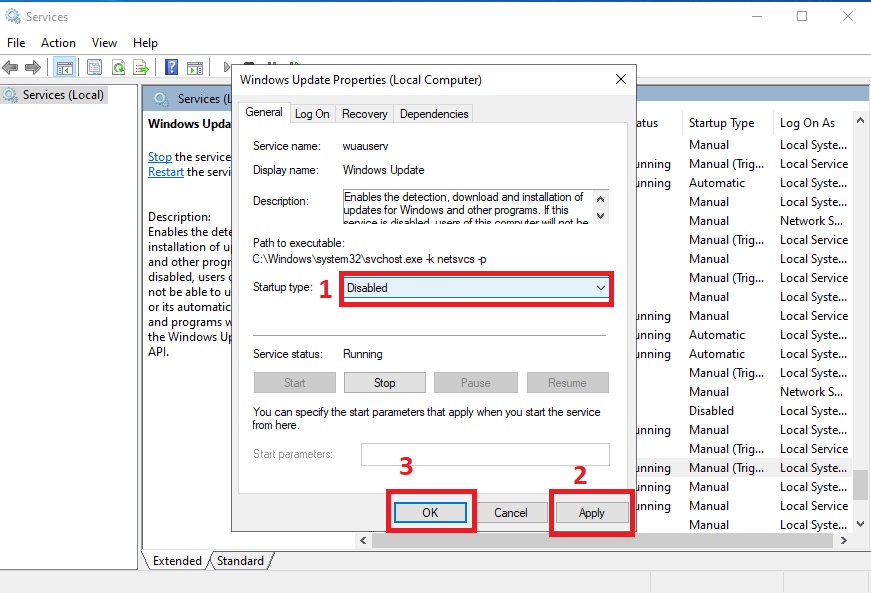Toggle the Show/Hide Console Tree toolbar icon
871x593 pixels.
point(64,68)
